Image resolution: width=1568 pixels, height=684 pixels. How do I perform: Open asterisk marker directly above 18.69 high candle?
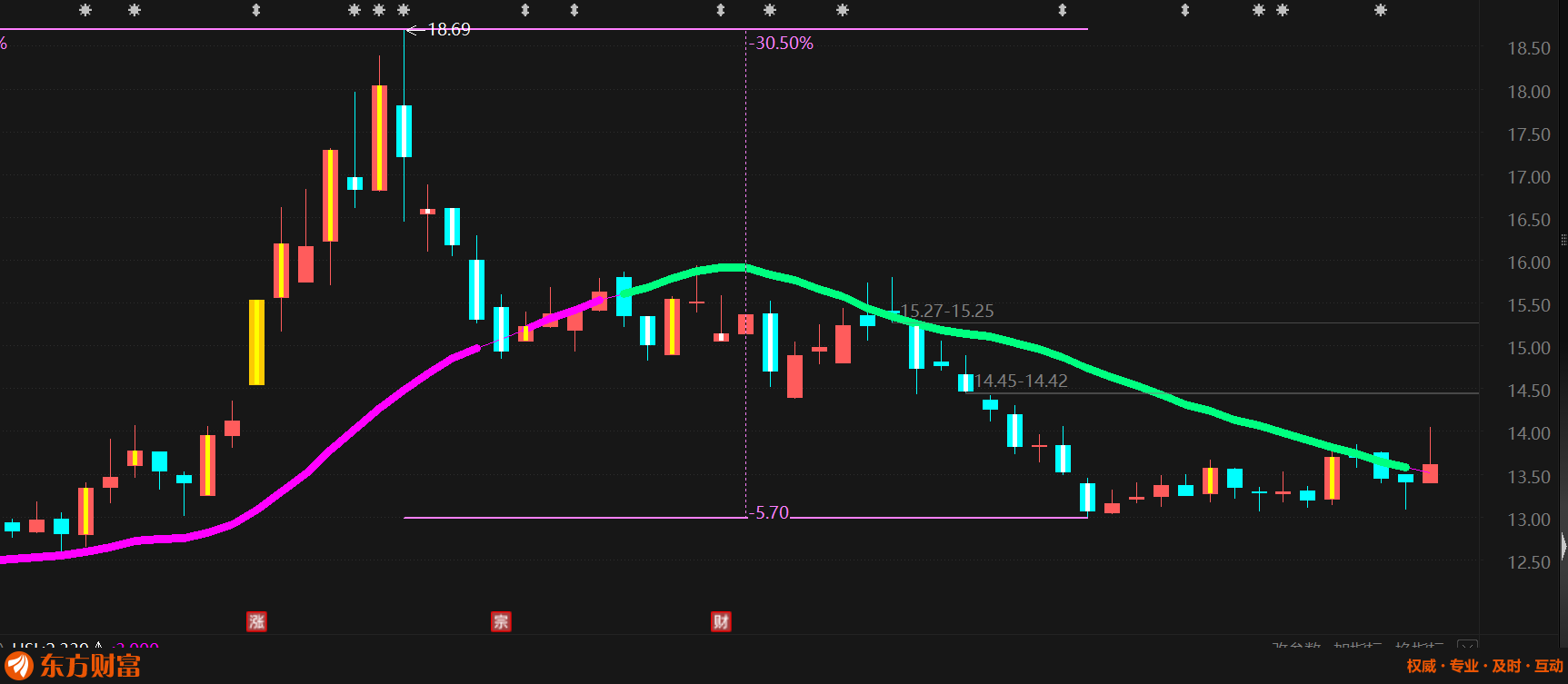[x=404, y=10]
